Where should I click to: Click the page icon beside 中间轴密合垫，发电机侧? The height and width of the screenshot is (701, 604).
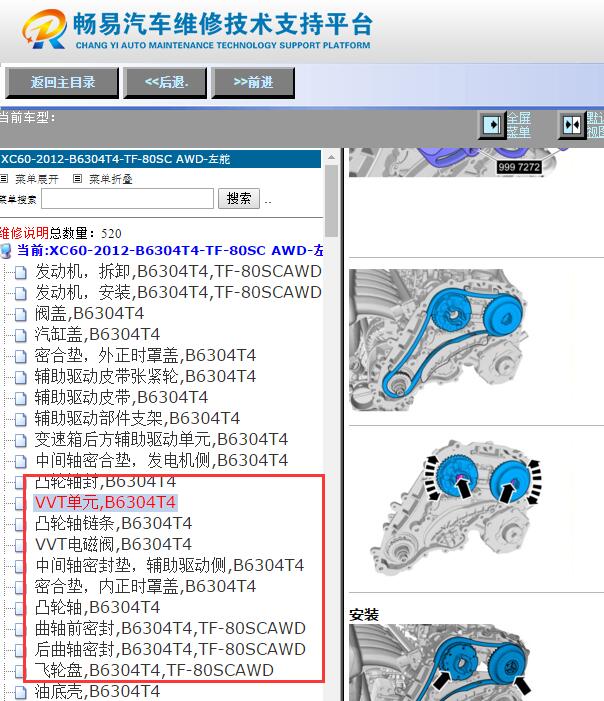coord(21,461)
